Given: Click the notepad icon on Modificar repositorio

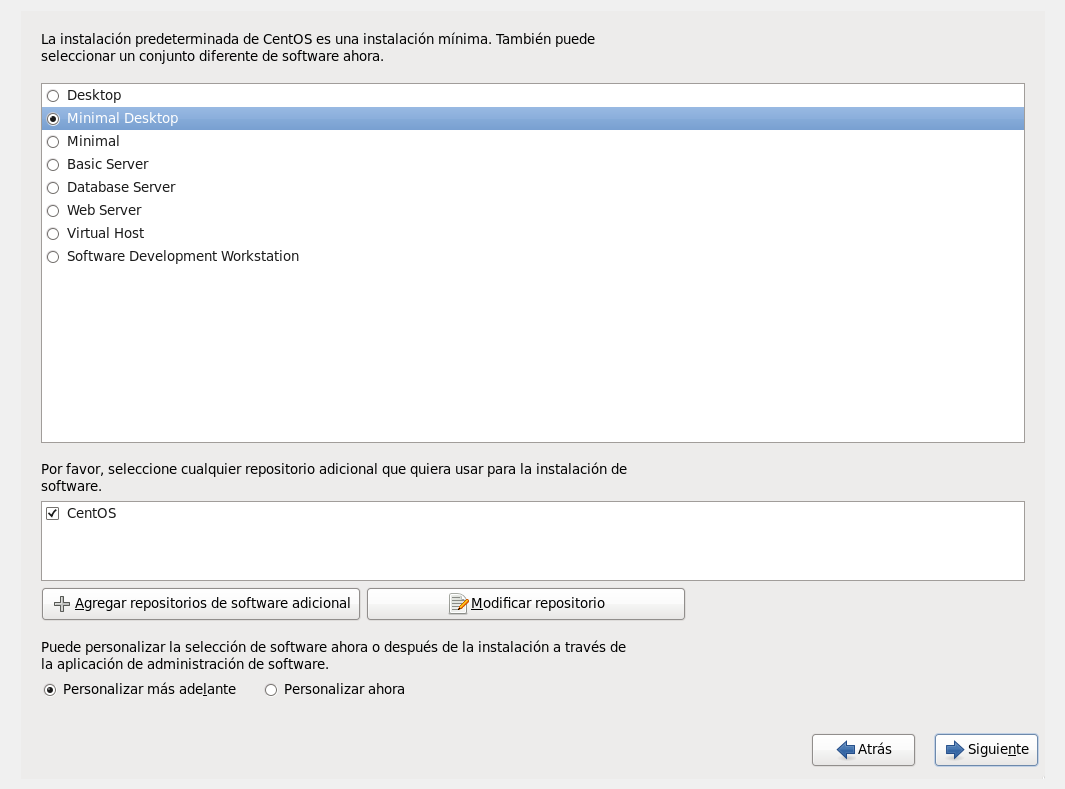Looking at the screenshot, I should (459, 604).
